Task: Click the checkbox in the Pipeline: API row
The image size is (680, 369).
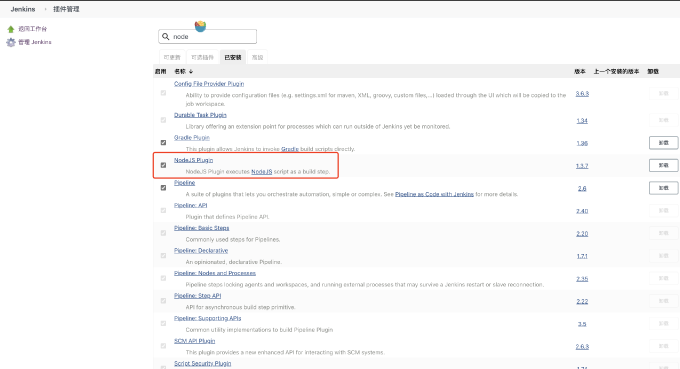Action: (163, 210)
